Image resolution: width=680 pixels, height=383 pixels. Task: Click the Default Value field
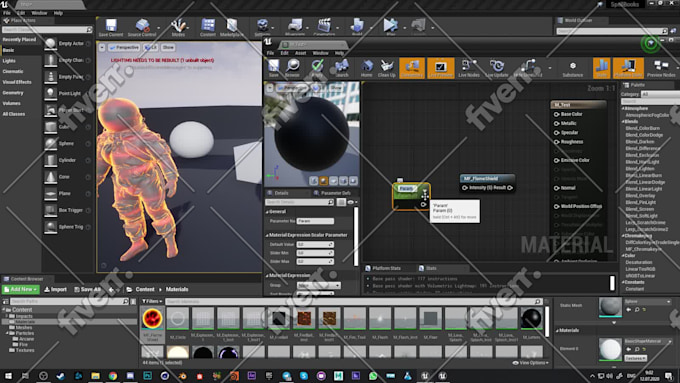point(315,244)
